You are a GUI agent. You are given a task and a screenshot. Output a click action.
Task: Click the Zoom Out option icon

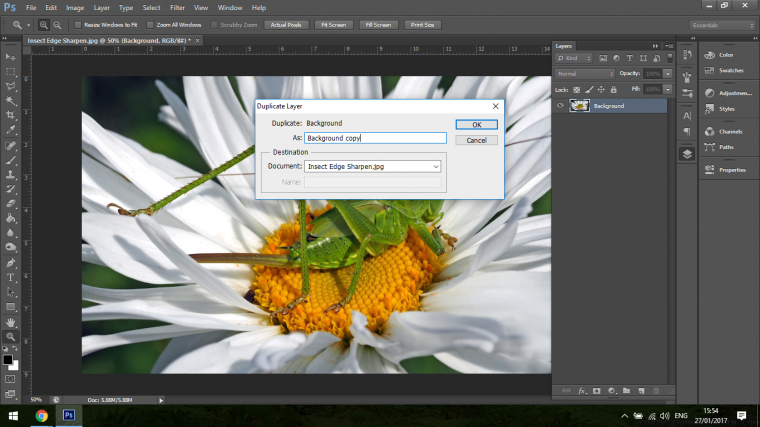coord(57,25)
